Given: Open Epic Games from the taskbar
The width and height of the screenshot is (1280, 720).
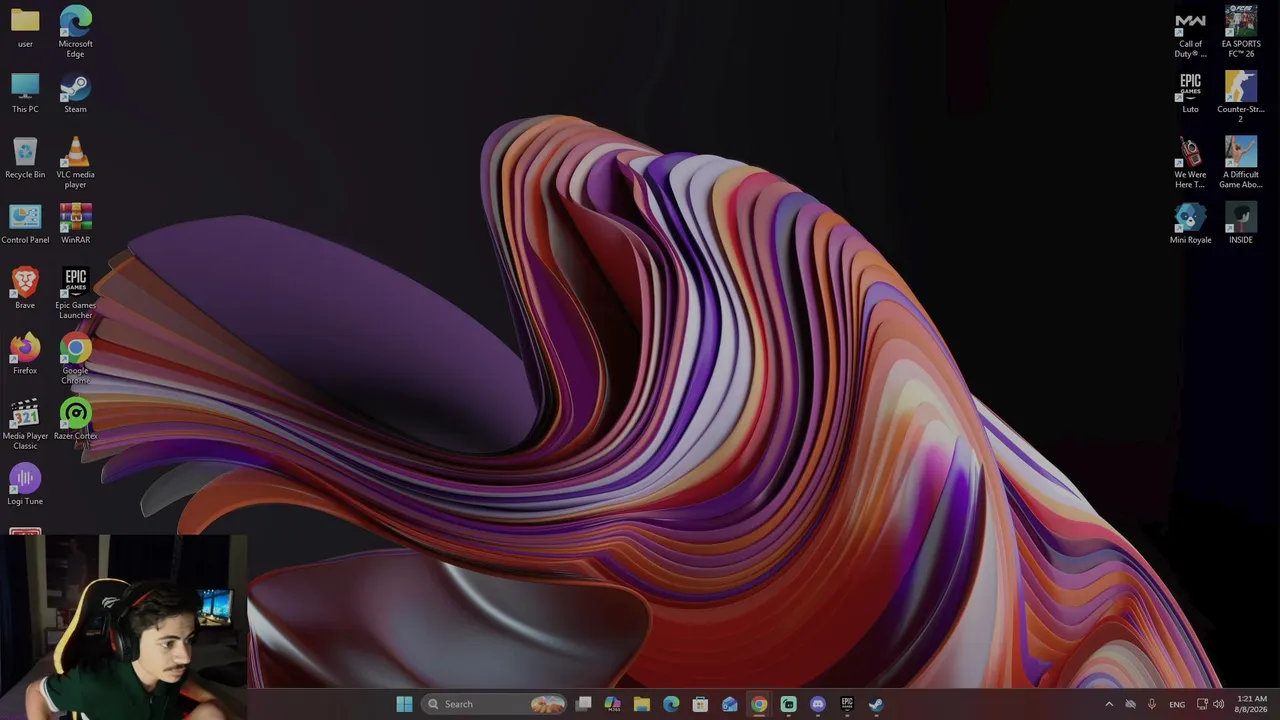Looking at the screenshot, I should pyautogui.click(x=846, y=704).
